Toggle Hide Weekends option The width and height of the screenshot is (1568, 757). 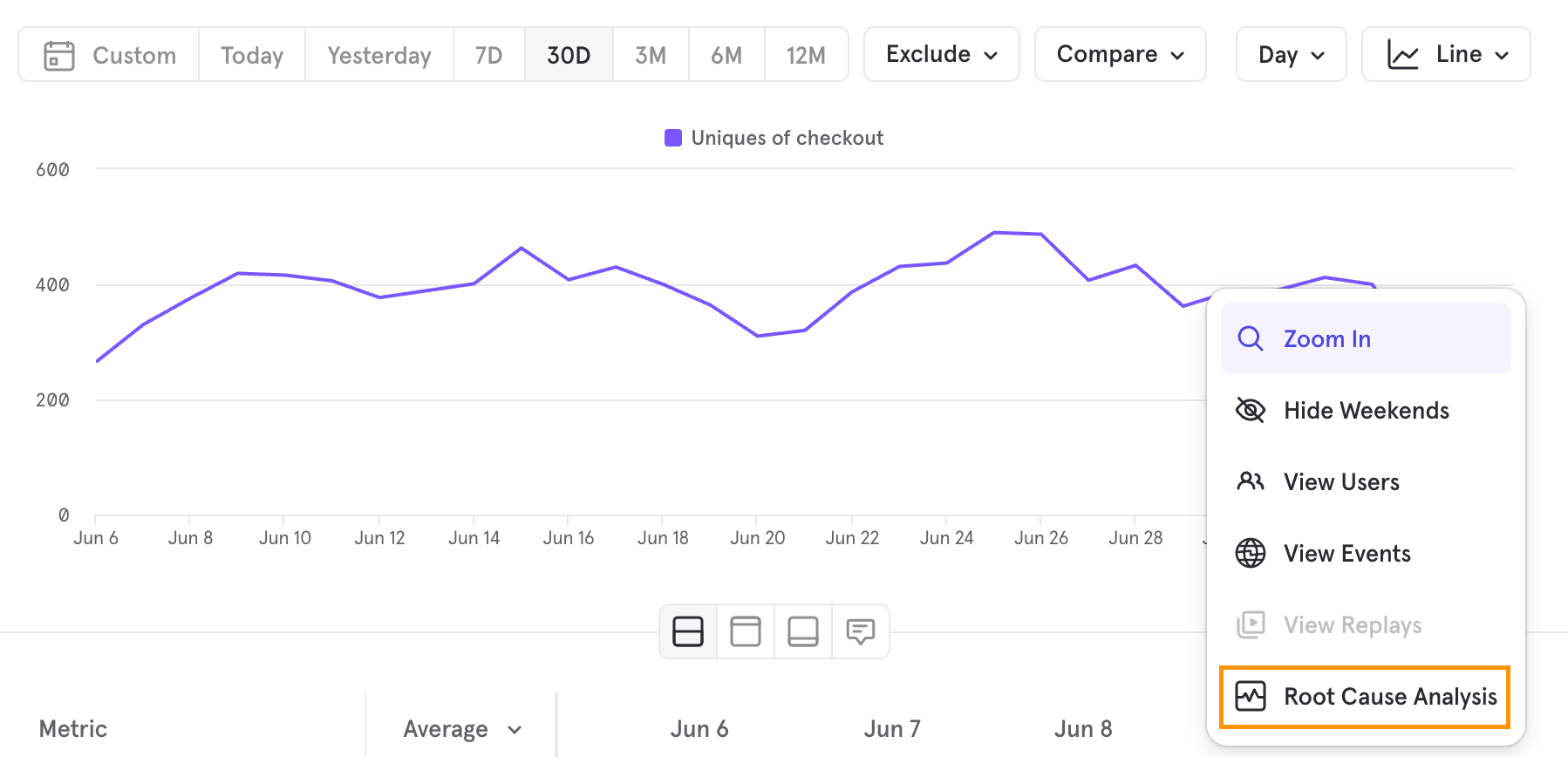[x=1366, y=410]
